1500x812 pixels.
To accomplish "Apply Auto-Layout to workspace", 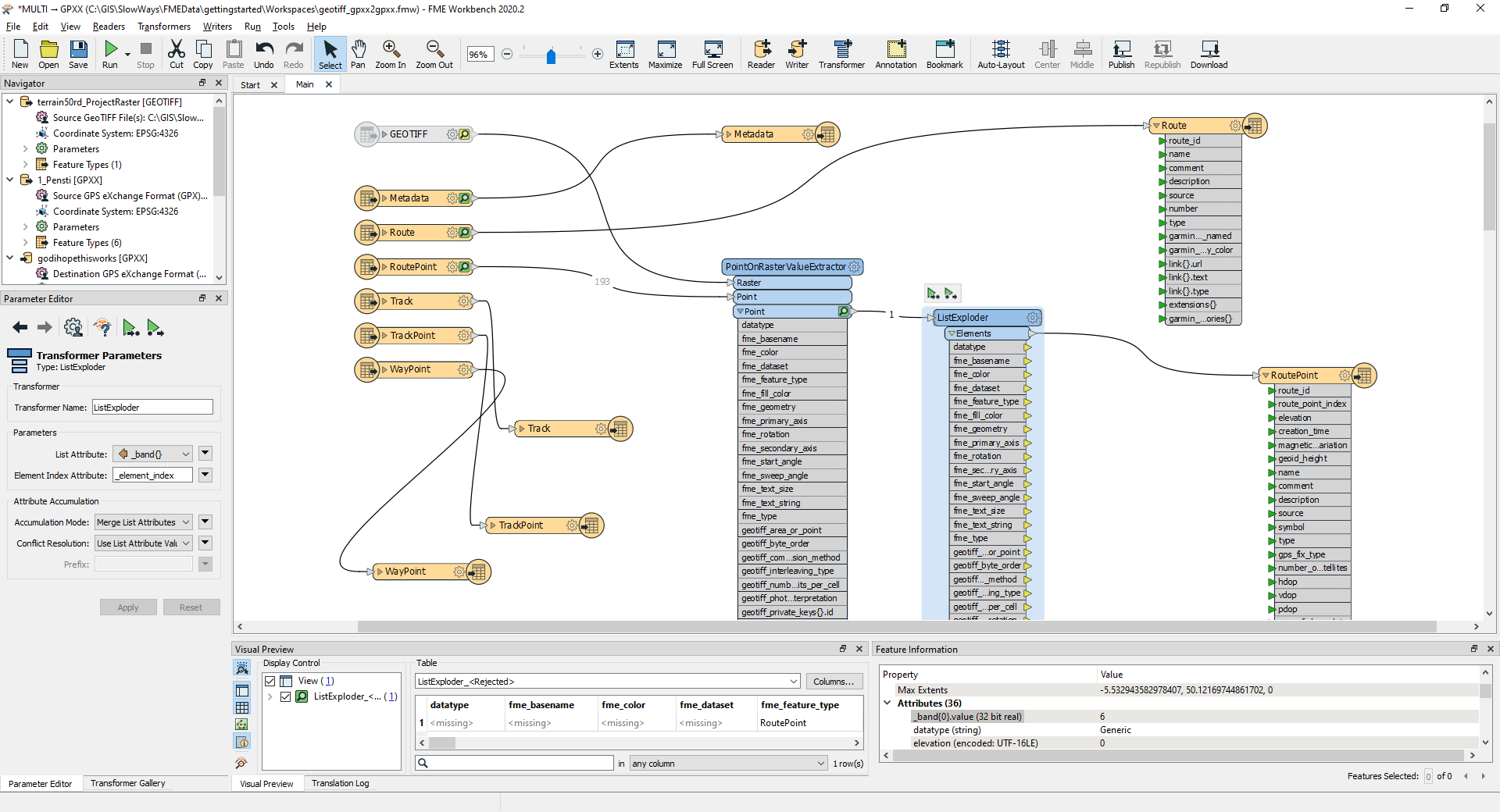I will (x=1001, y=54).
